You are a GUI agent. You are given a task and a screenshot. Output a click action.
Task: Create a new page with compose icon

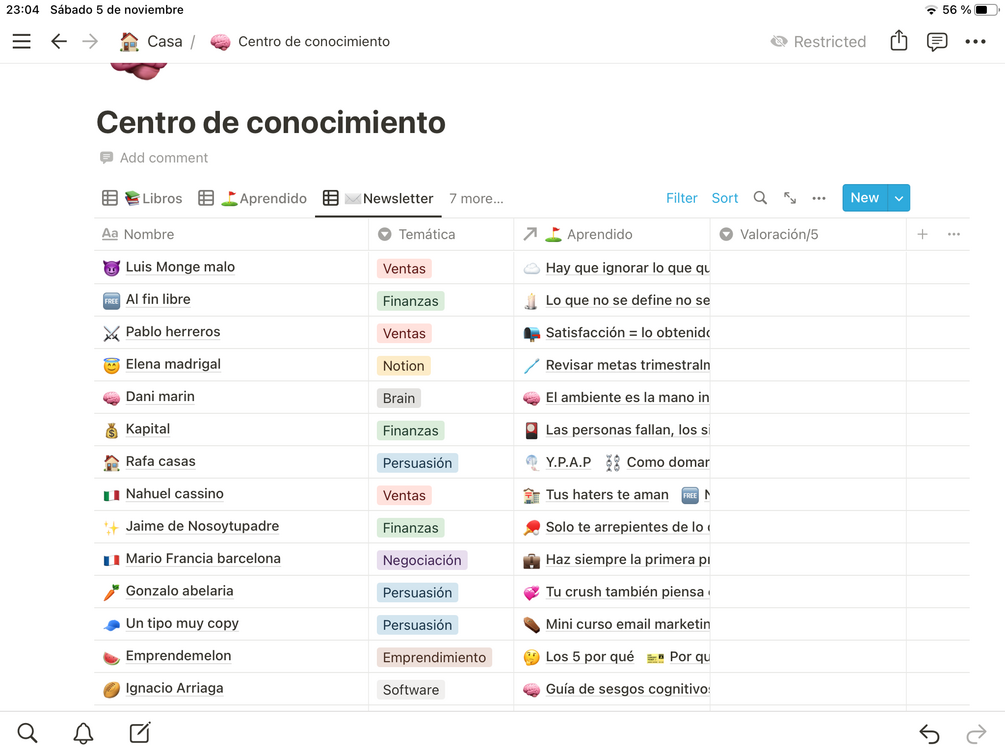(140, 732)
